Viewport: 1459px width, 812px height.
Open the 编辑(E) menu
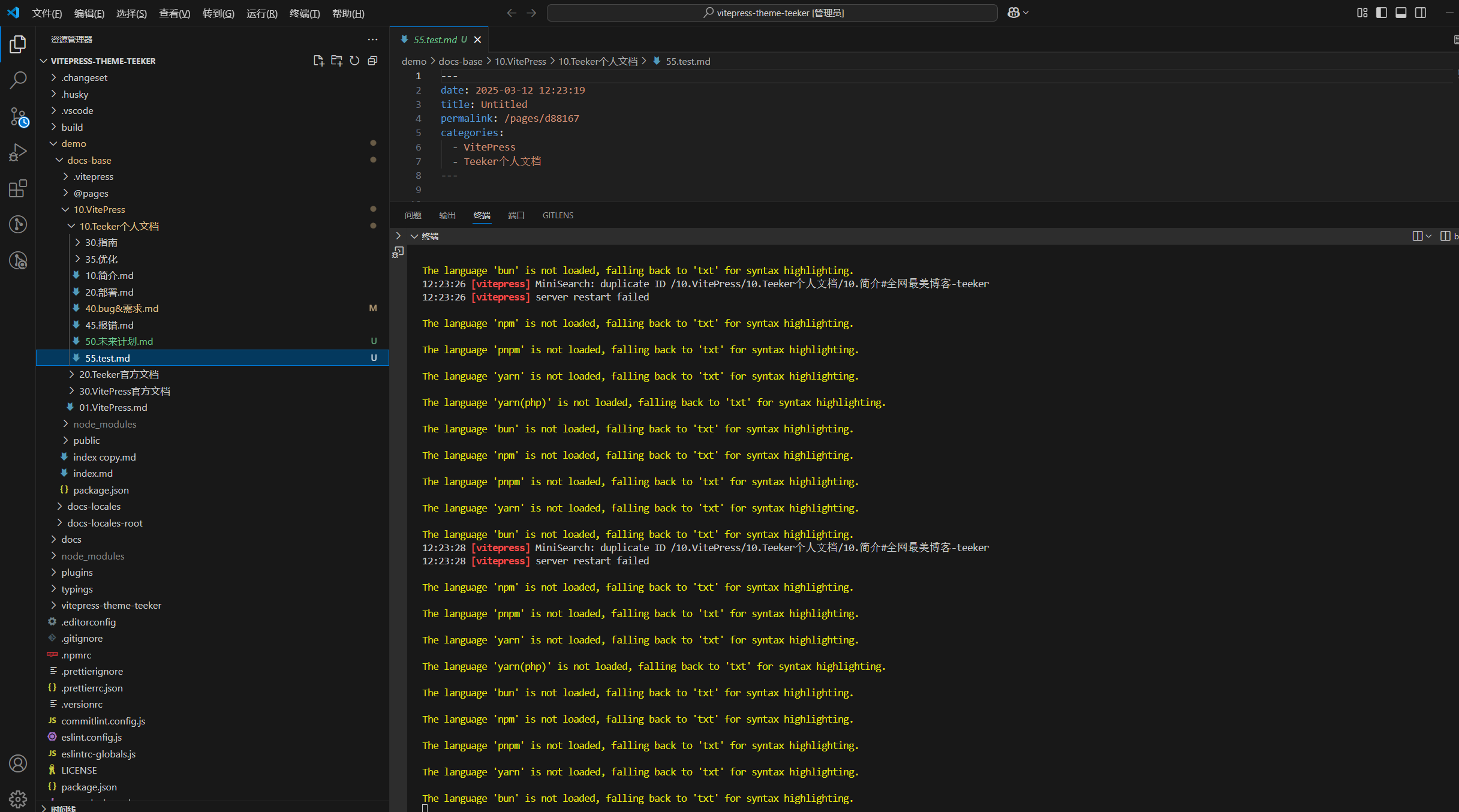(89, 13)
